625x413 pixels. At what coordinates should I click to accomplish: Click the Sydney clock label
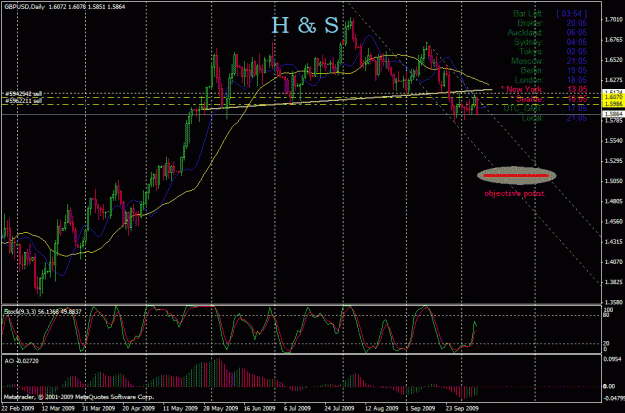pyautogui.click(x=529, y=42)
